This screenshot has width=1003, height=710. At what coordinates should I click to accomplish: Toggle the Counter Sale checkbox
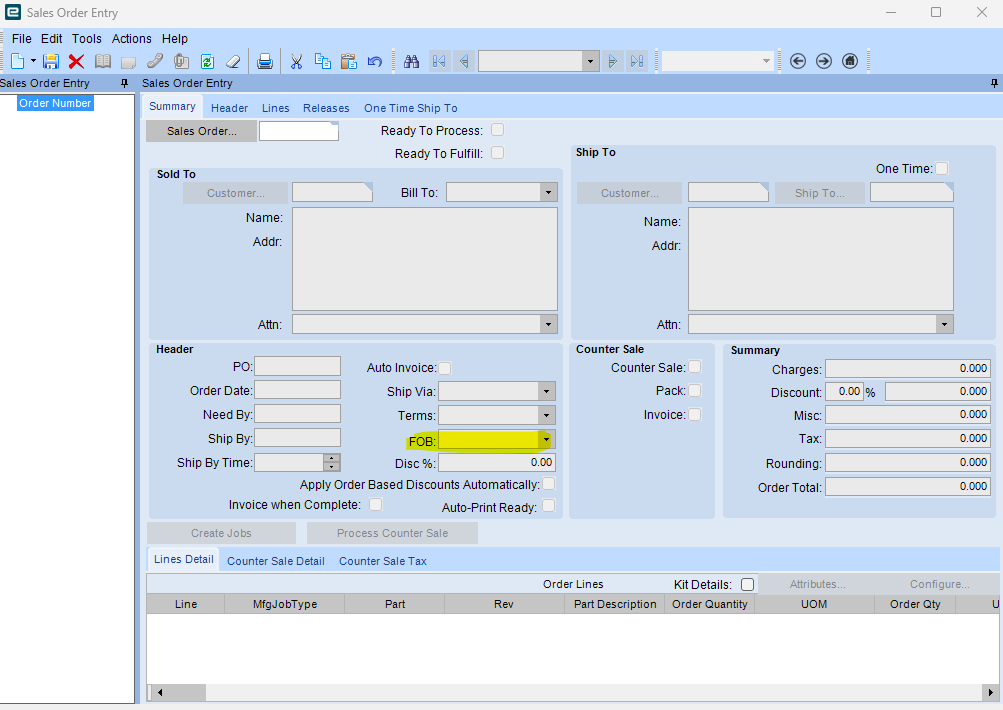(694, 367)
